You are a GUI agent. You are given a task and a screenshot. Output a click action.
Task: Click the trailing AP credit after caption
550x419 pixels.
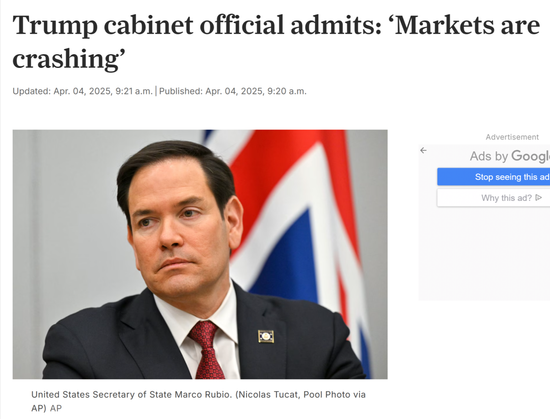point(56,408)
